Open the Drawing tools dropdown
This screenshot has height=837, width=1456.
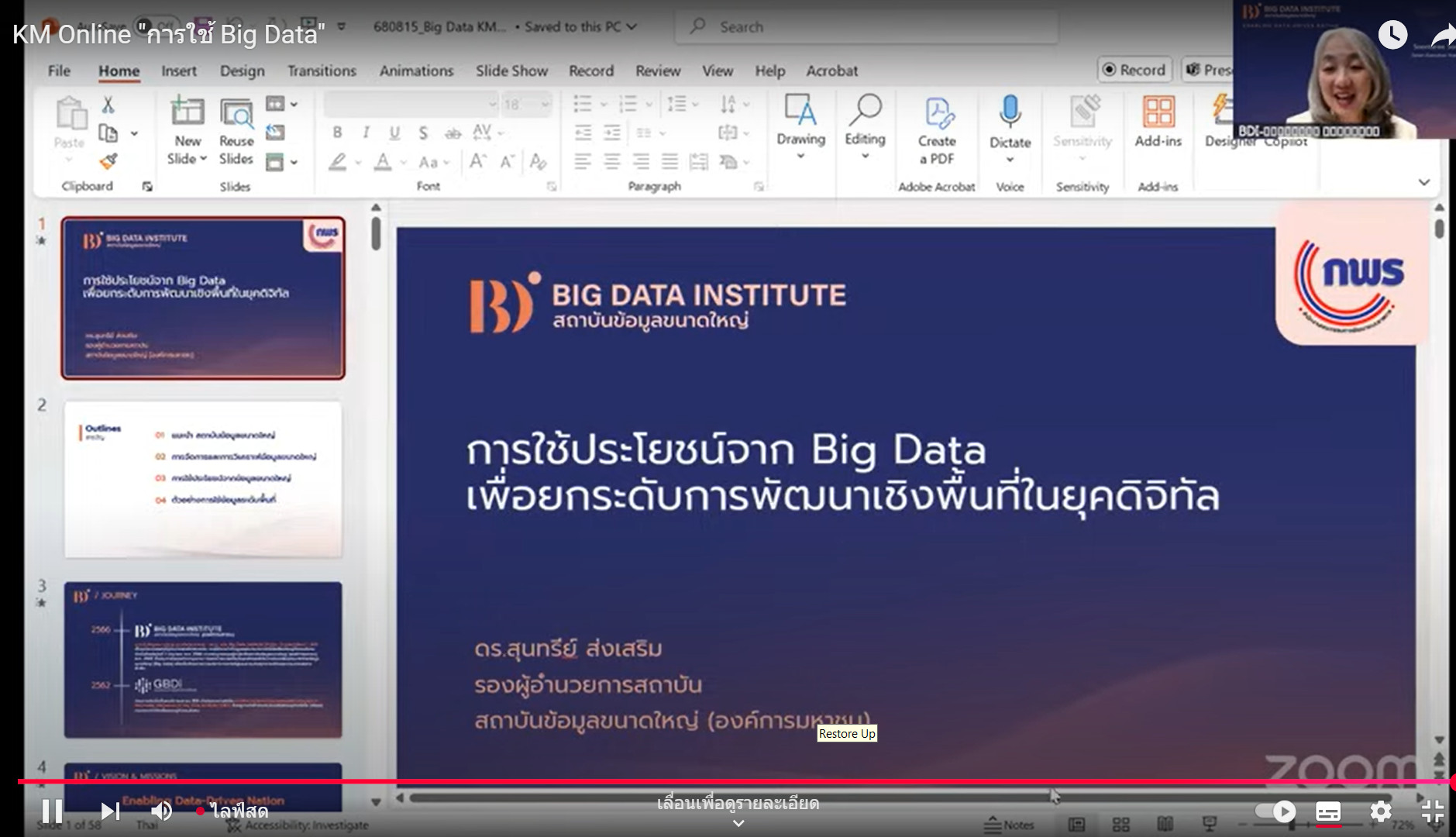[x=800, y=126]
